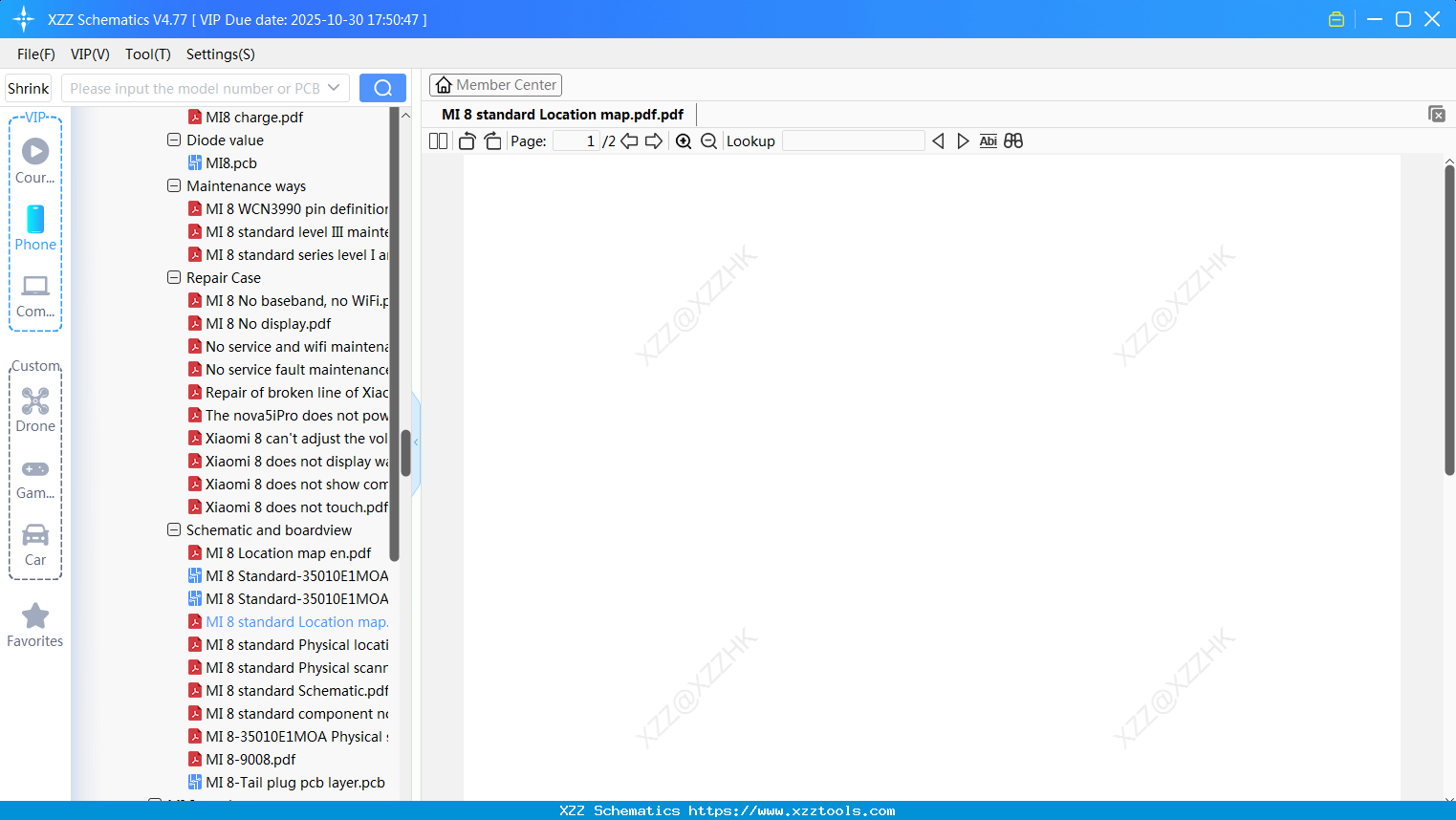1456x820 pixels.
Task: Select the Computer category in sidebar
Action: click(x=35, y=295)
